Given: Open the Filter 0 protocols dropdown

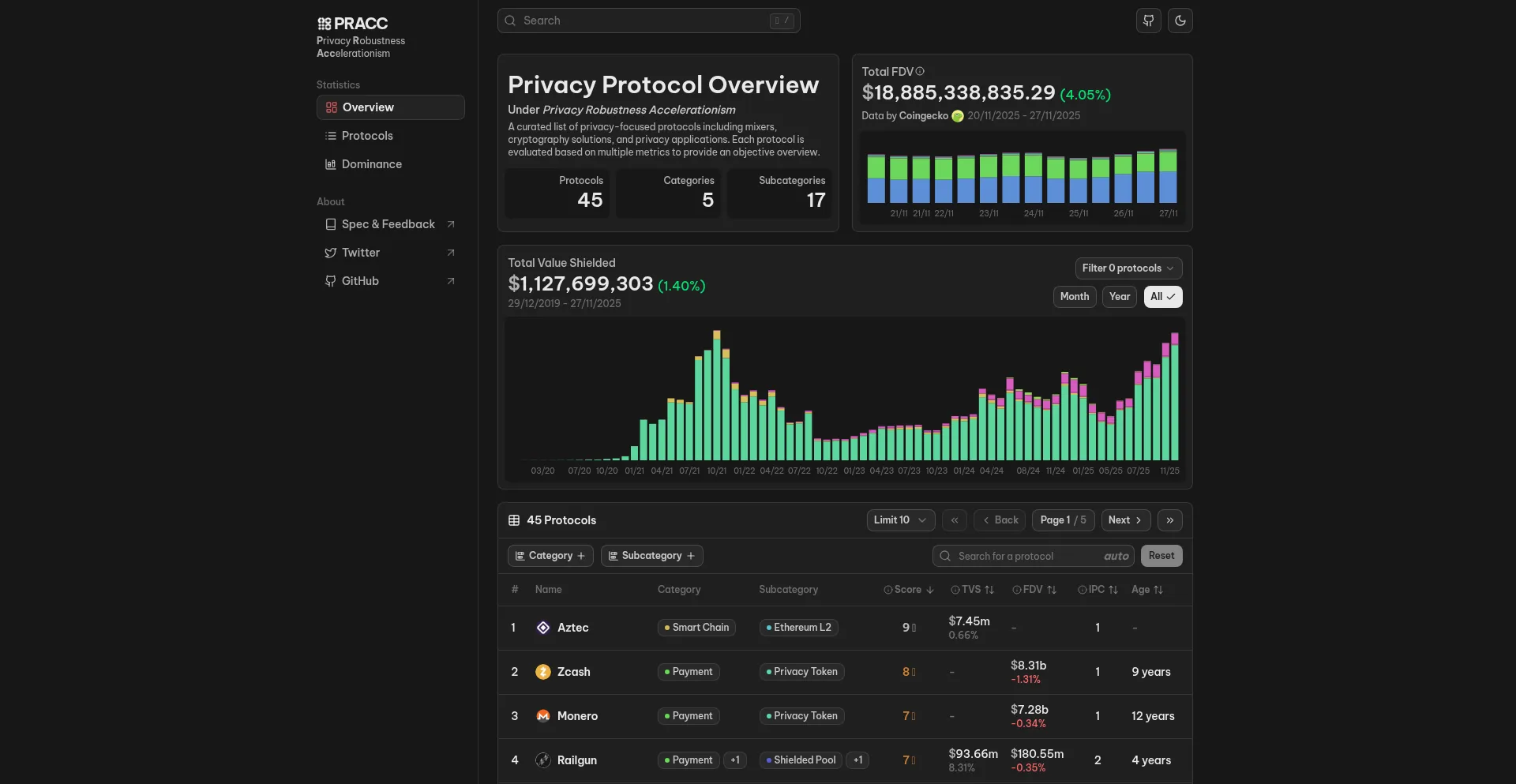Looking at the screenshot, I should pyautogui.click(x=1128, y=268).
